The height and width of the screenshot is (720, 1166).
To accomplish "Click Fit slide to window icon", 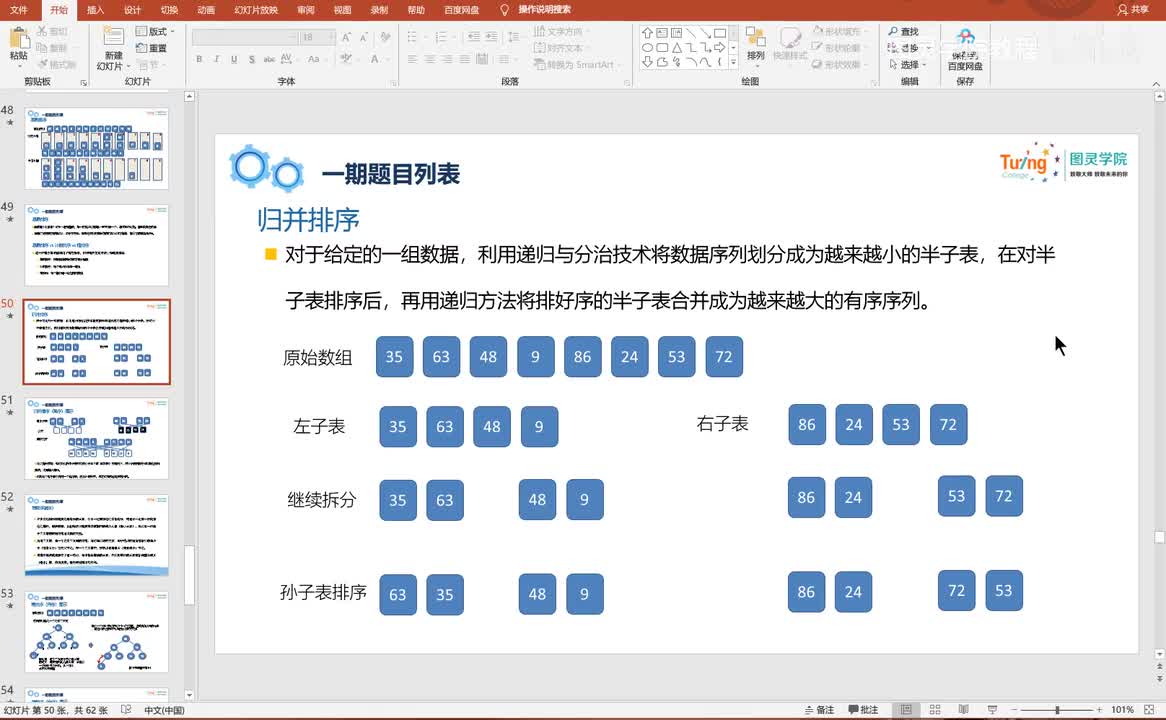I will click(1149, 710).
